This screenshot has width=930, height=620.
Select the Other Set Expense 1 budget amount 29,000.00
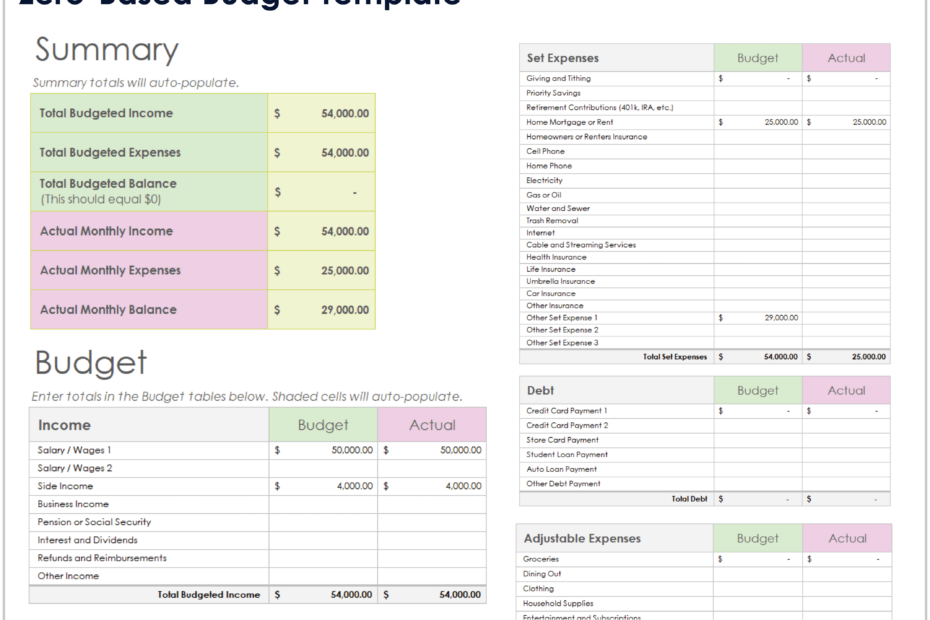[x=781, y=318]
